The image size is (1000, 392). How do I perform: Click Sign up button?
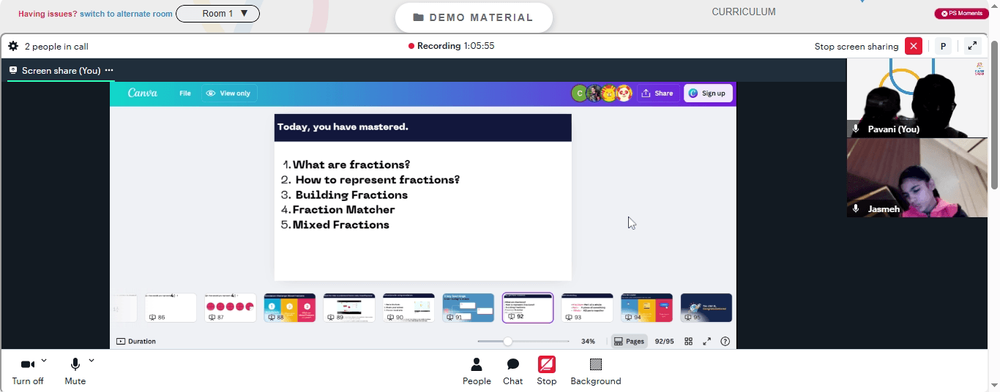pos(708,93)
